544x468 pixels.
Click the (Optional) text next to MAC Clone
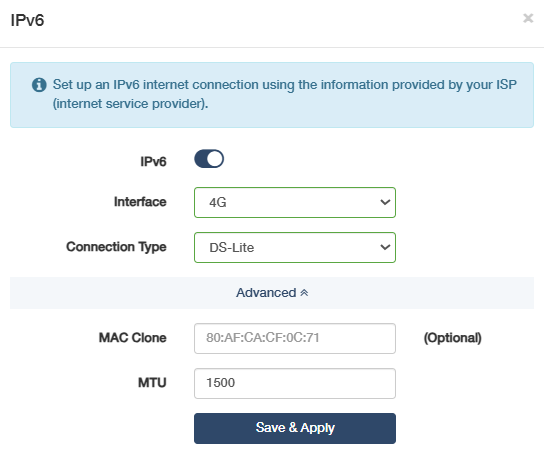click(x=452, y=338)
